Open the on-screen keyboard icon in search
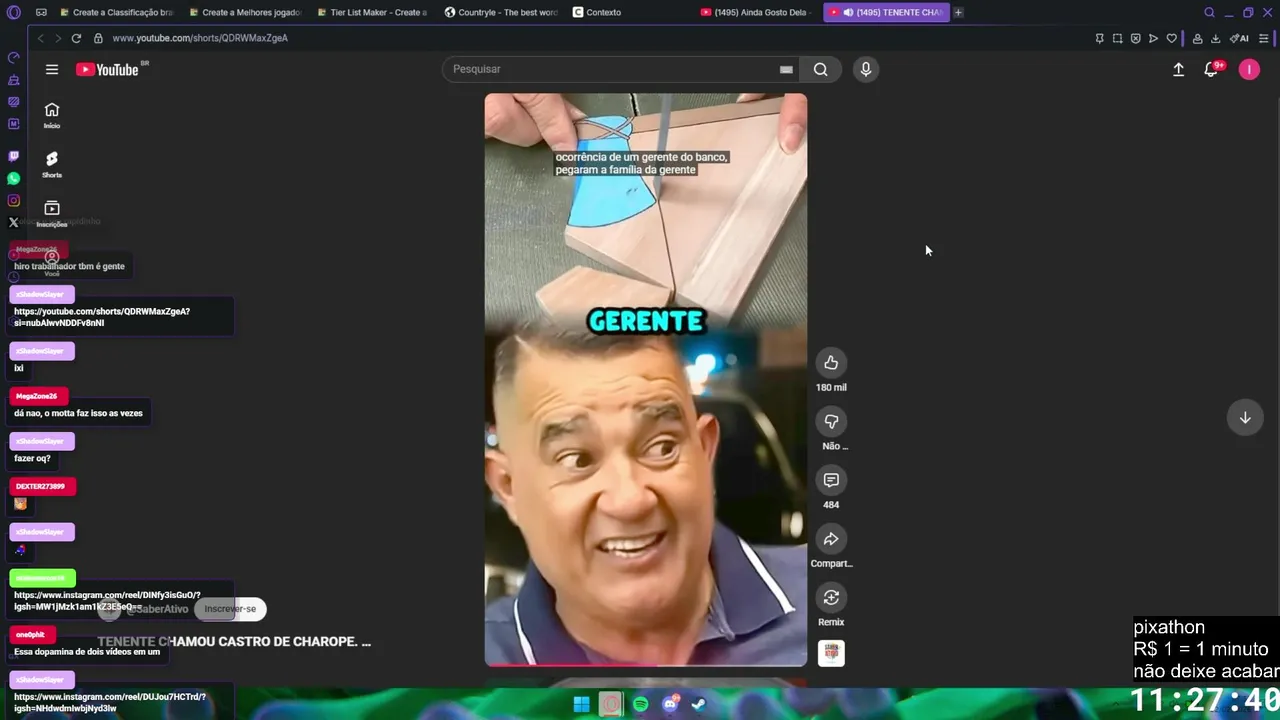 click(786, 69)
